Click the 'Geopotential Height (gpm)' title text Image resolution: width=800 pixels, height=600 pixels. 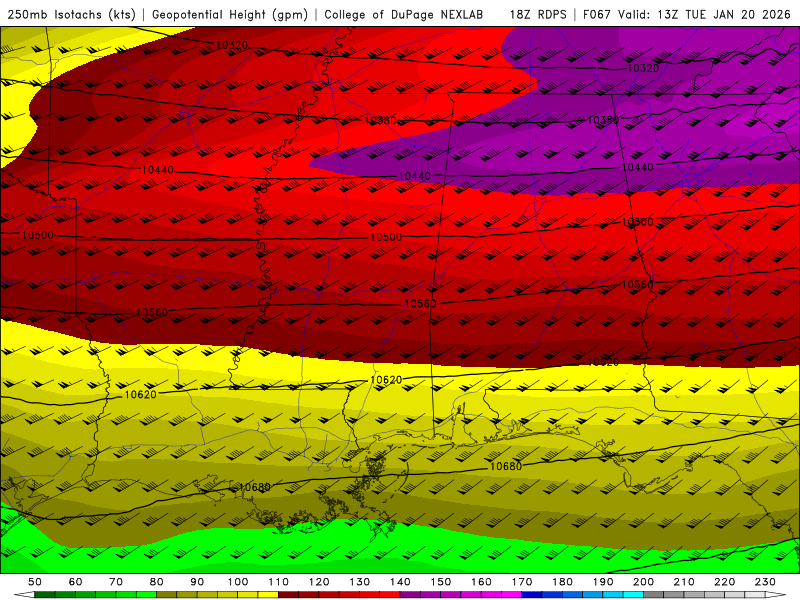click(230, 15)
